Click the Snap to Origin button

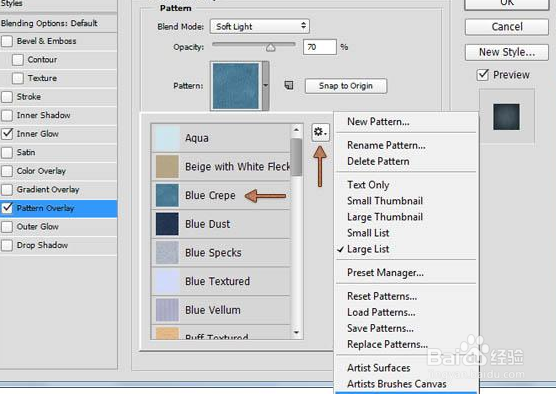point(346,86)
